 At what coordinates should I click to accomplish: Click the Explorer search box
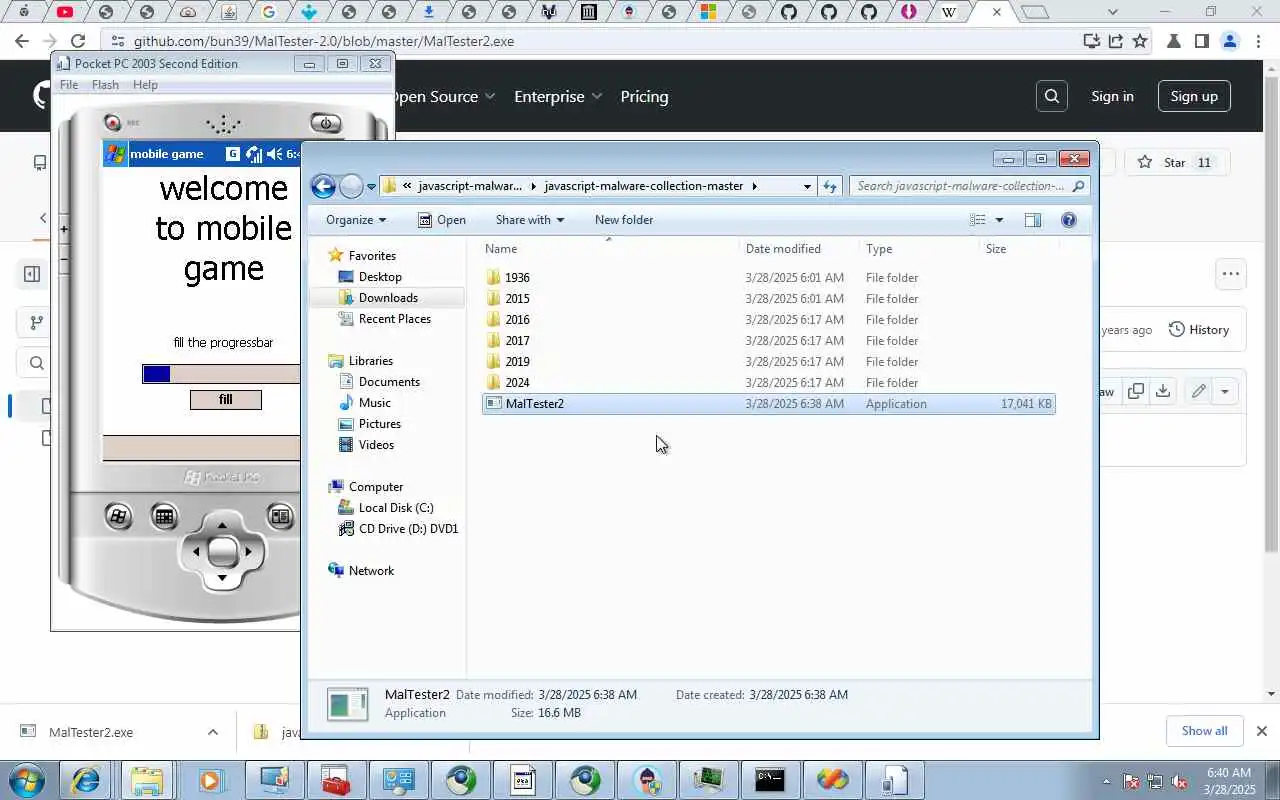968,186
